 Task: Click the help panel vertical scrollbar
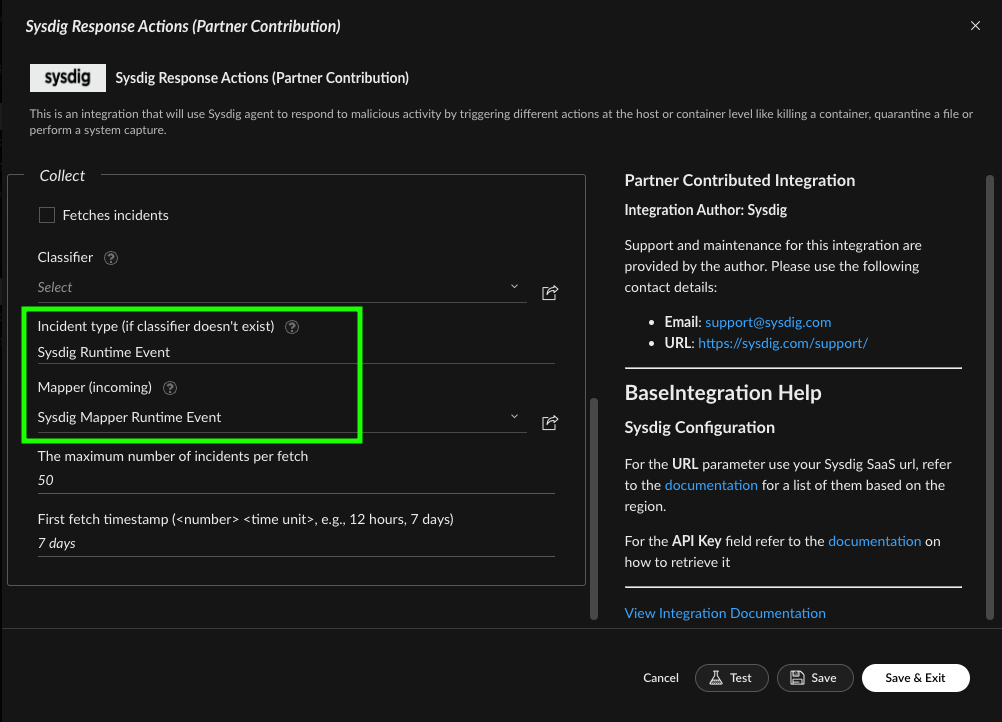click(x=990, y=397)
